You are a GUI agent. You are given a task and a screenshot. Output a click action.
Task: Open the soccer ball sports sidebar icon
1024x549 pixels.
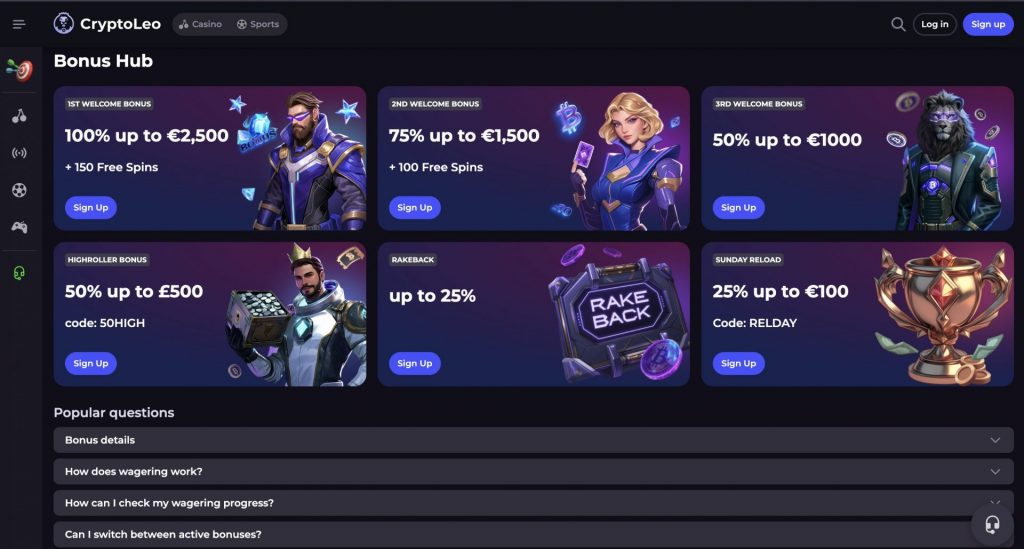[x=20, y=190]
